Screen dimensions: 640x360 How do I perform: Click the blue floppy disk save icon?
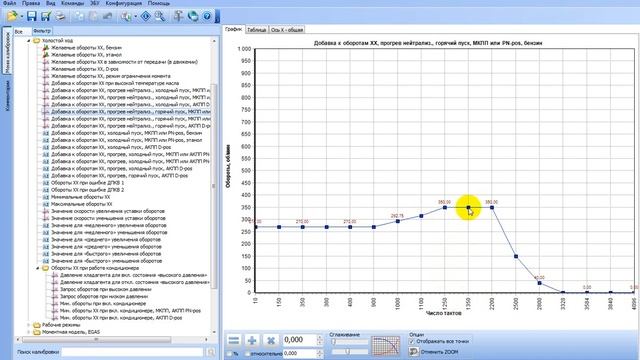click(x=31, y=16)
